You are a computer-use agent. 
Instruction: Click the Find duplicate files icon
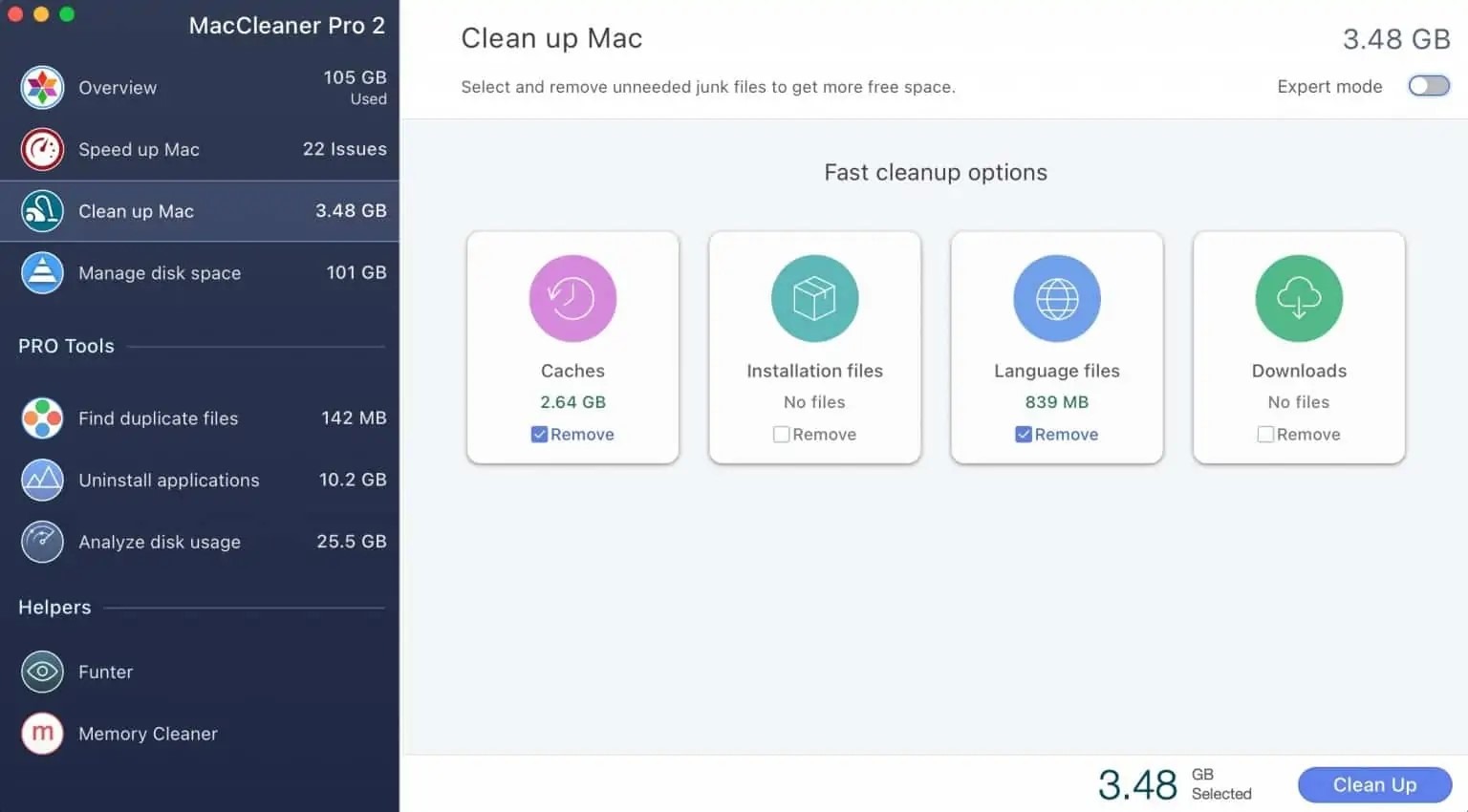click(x=42, y=418)
